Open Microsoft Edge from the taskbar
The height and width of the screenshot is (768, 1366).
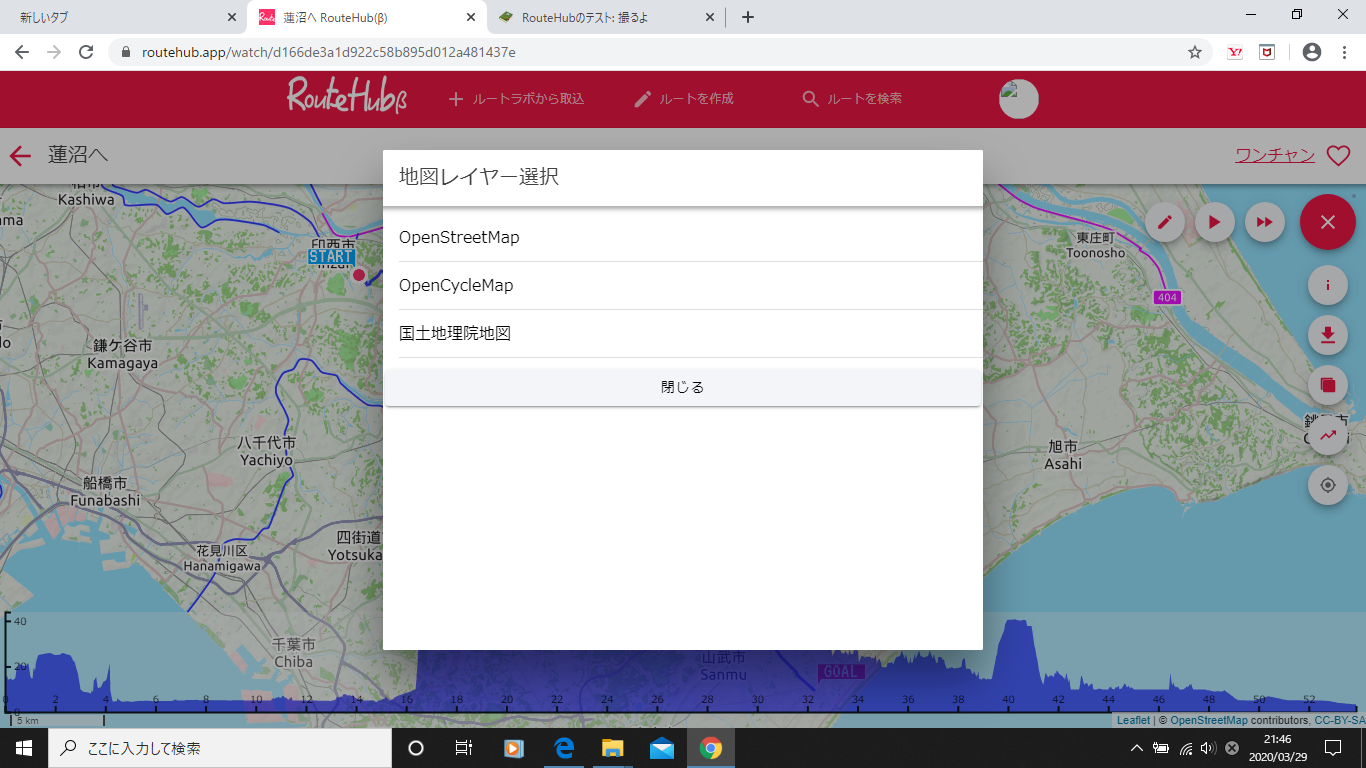[563, 748]
